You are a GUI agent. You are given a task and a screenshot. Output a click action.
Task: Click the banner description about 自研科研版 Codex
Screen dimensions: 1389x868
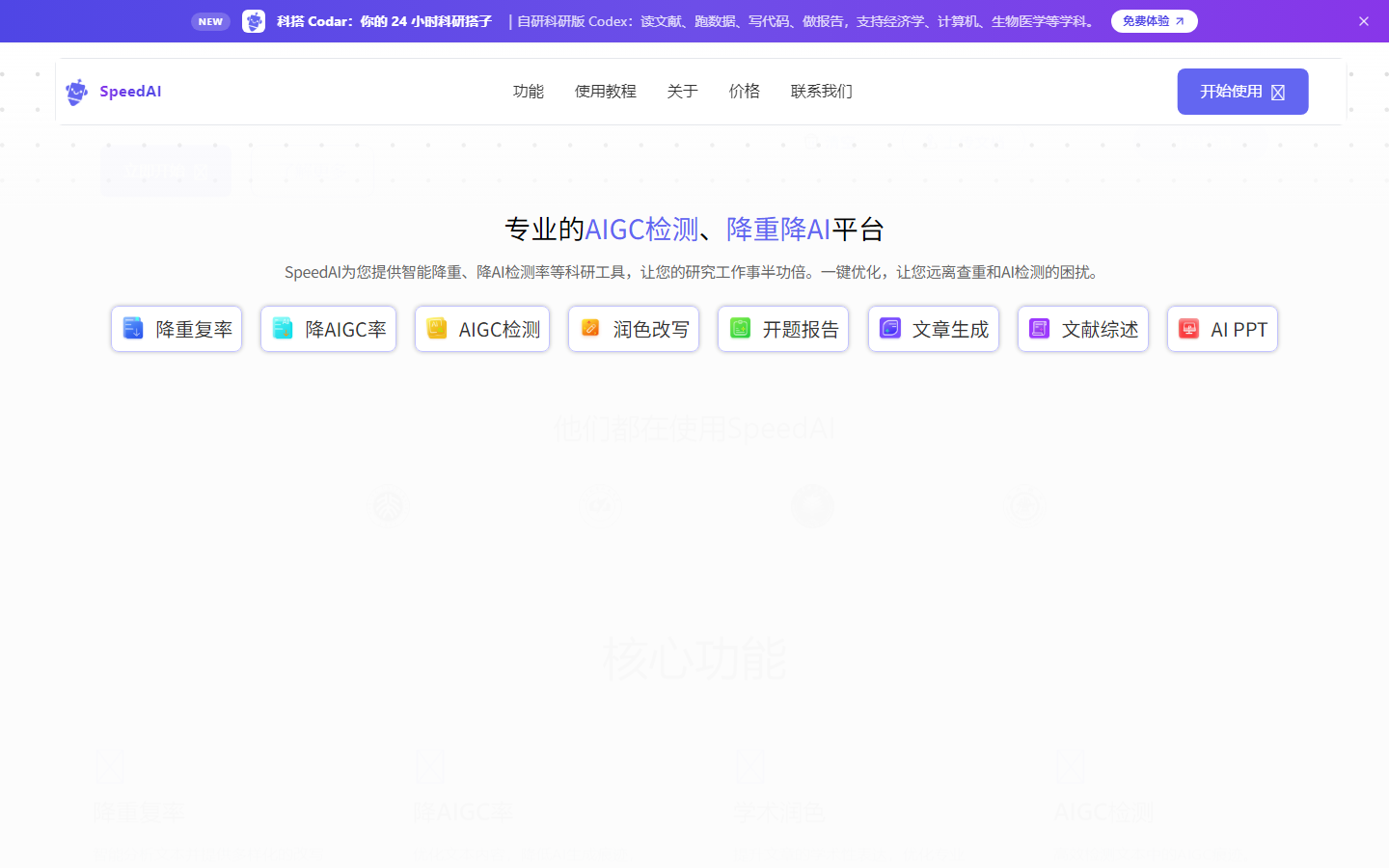coord(803,21)
